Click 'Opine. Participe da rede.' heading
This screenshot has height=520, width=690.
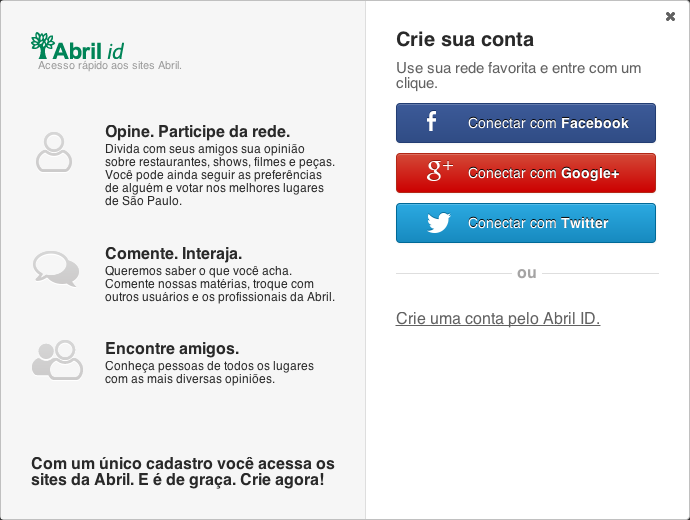pos(198,132)
